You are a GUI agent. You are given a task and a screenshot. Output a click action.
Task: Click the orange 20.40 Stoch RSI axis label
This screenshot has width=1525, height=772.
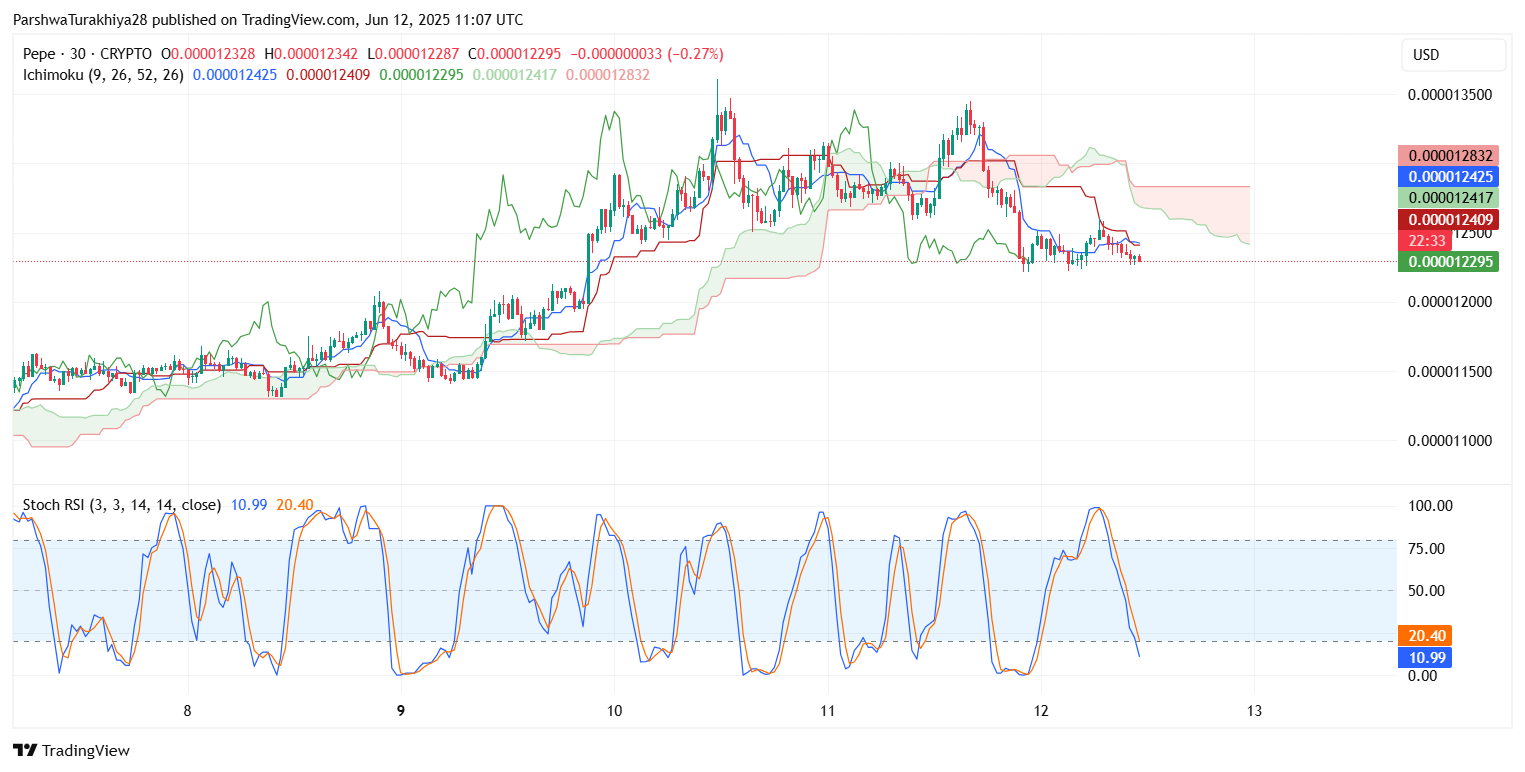tap(1427, 635)
